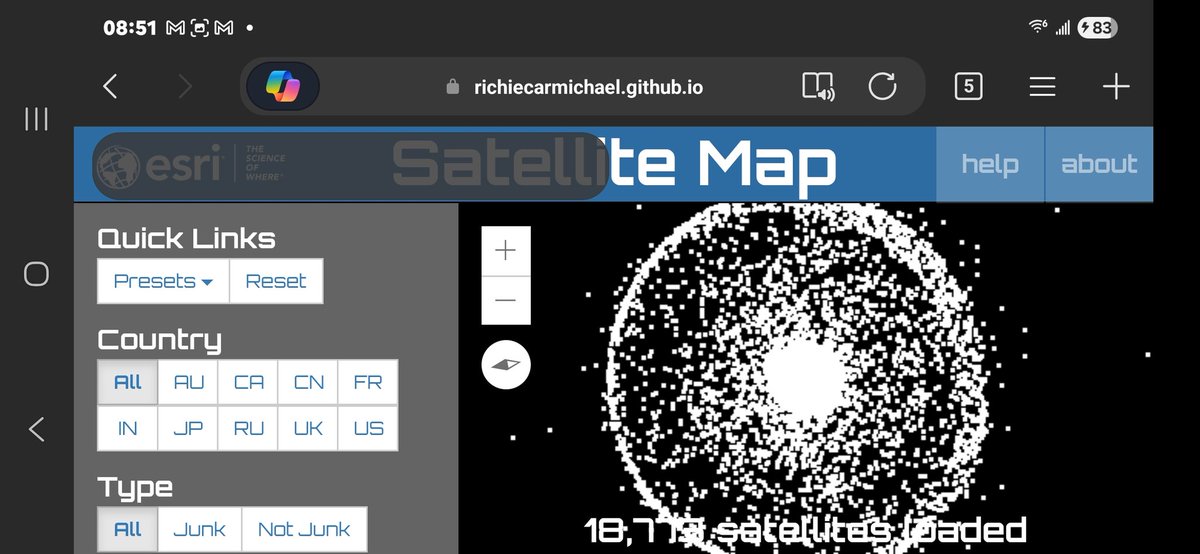Reset map orientation with compass button

click(506, 365)
